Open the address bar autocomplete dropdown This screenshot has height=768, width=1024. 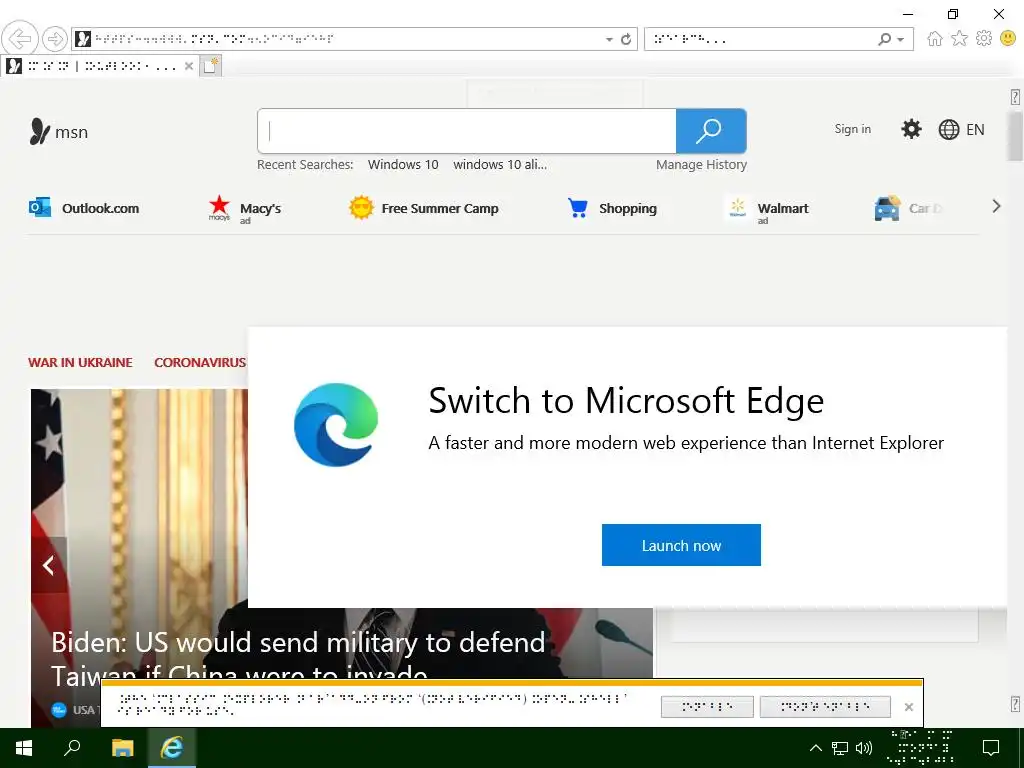(609, 39)
